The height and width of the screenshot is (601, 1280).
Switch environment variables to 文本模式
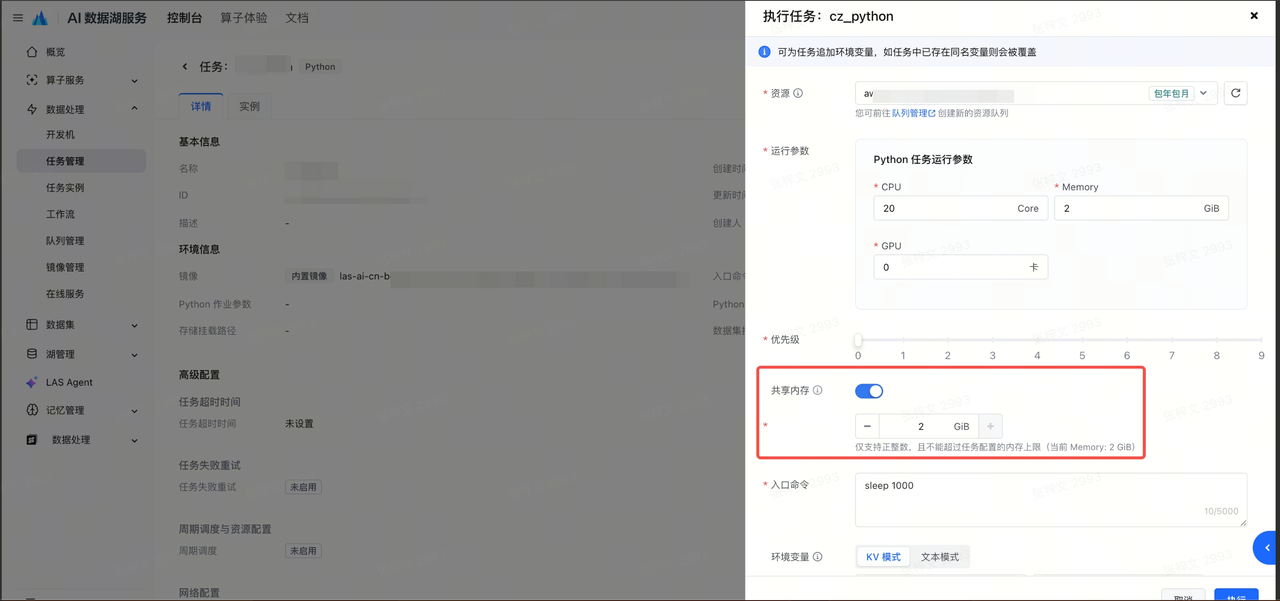point(939,557)
